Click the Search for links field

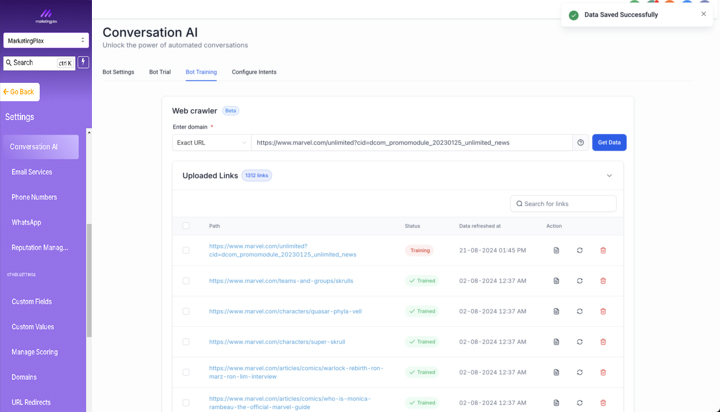tap(563, 203)
